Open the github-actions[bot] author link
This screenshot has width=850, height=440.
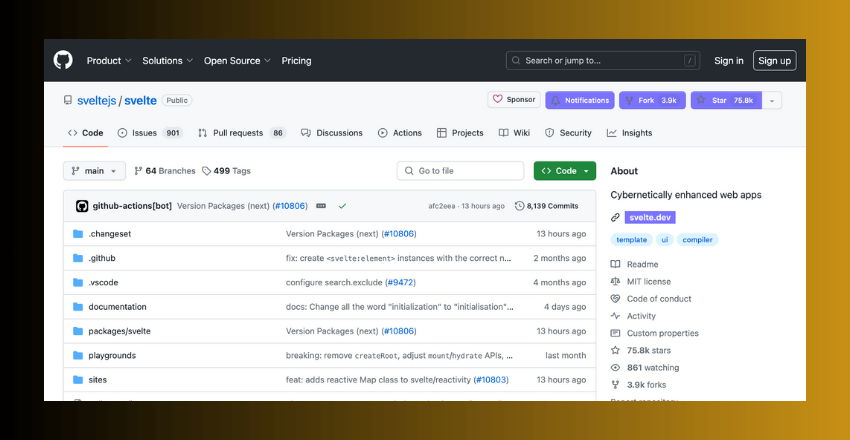click(132, 206)
